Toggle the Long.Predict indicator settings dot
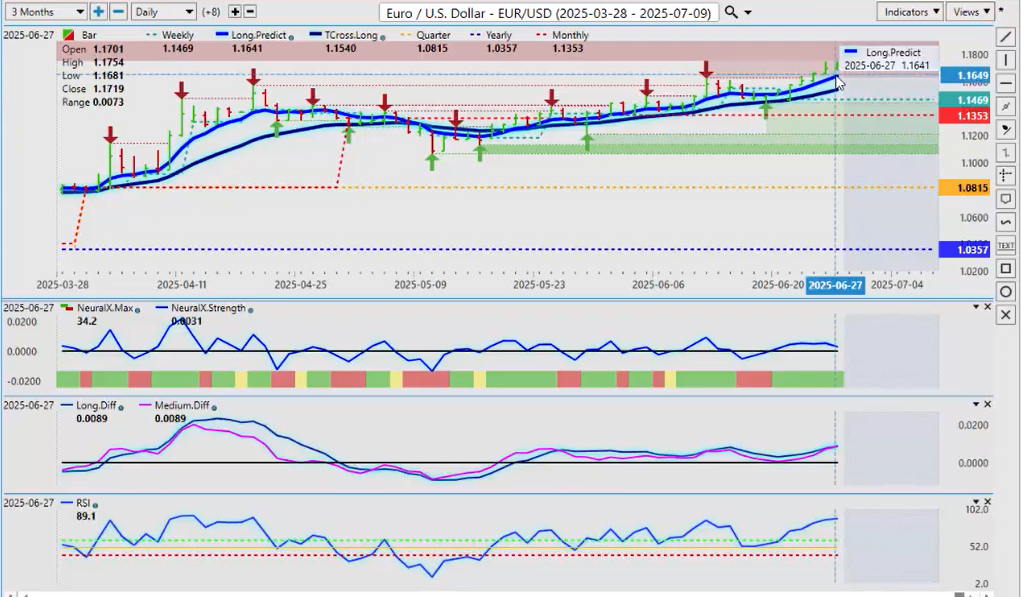The width and height of the screenshot is (1021, 597). coord(290,36)
